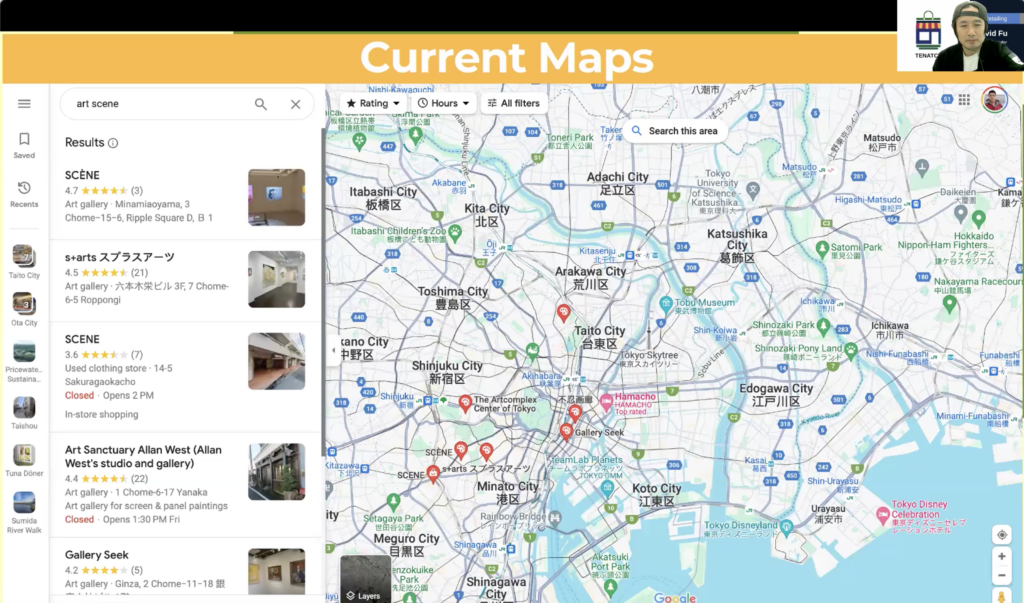Open the Gallery Seek result

click(x=186, y=567)
